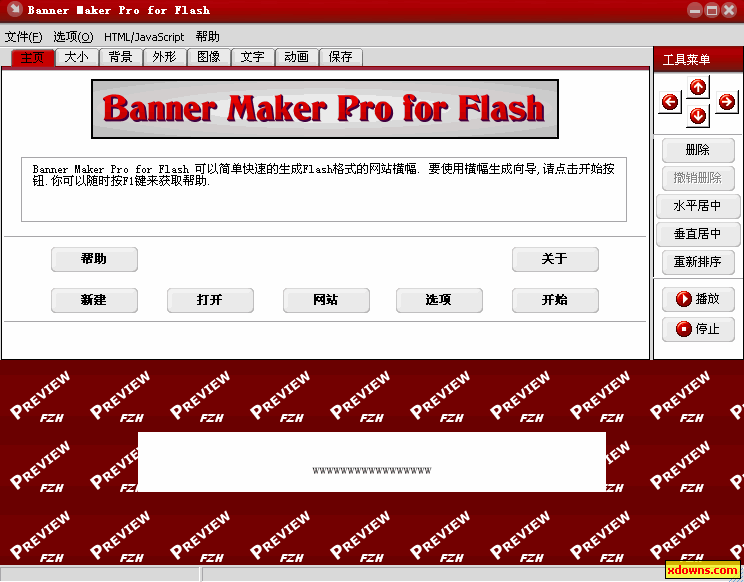The height and width of the screenshot is (582, 744).
Task: Switch to the 图像 tab
Action: coord(208,57)
